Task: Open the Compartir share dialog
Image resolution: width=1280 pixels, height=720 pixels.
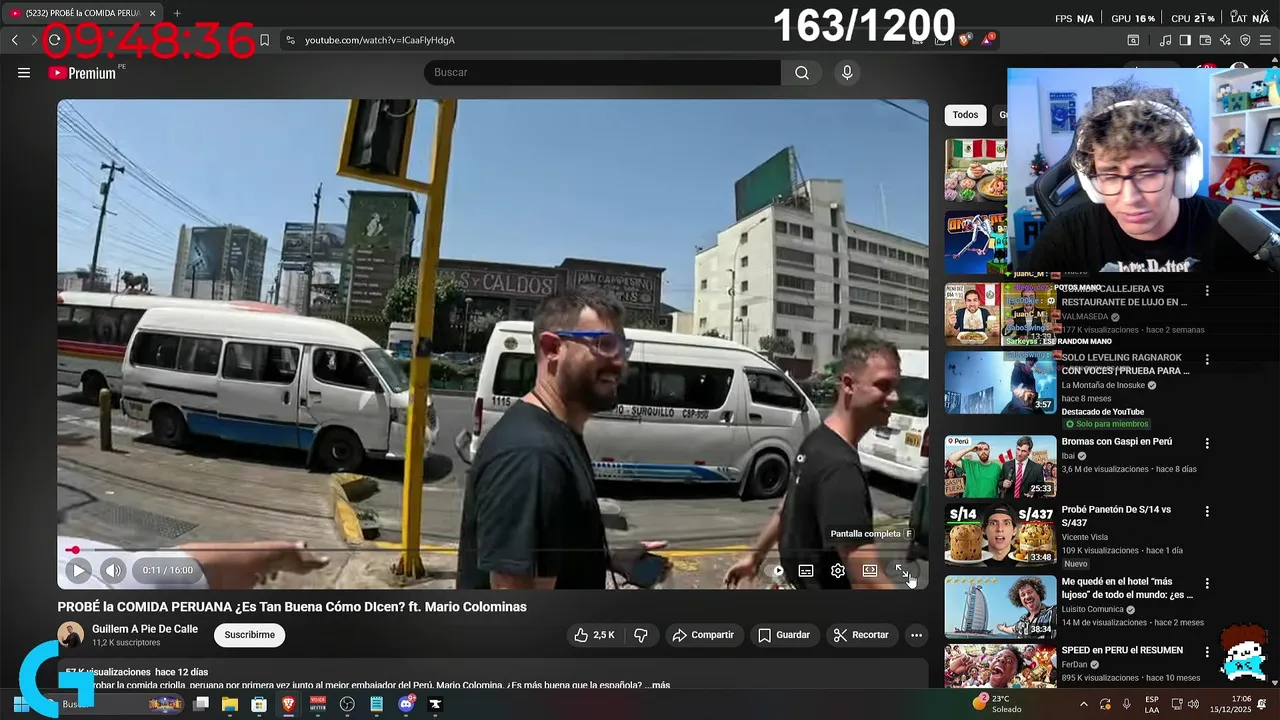Action: coord(703,635)
